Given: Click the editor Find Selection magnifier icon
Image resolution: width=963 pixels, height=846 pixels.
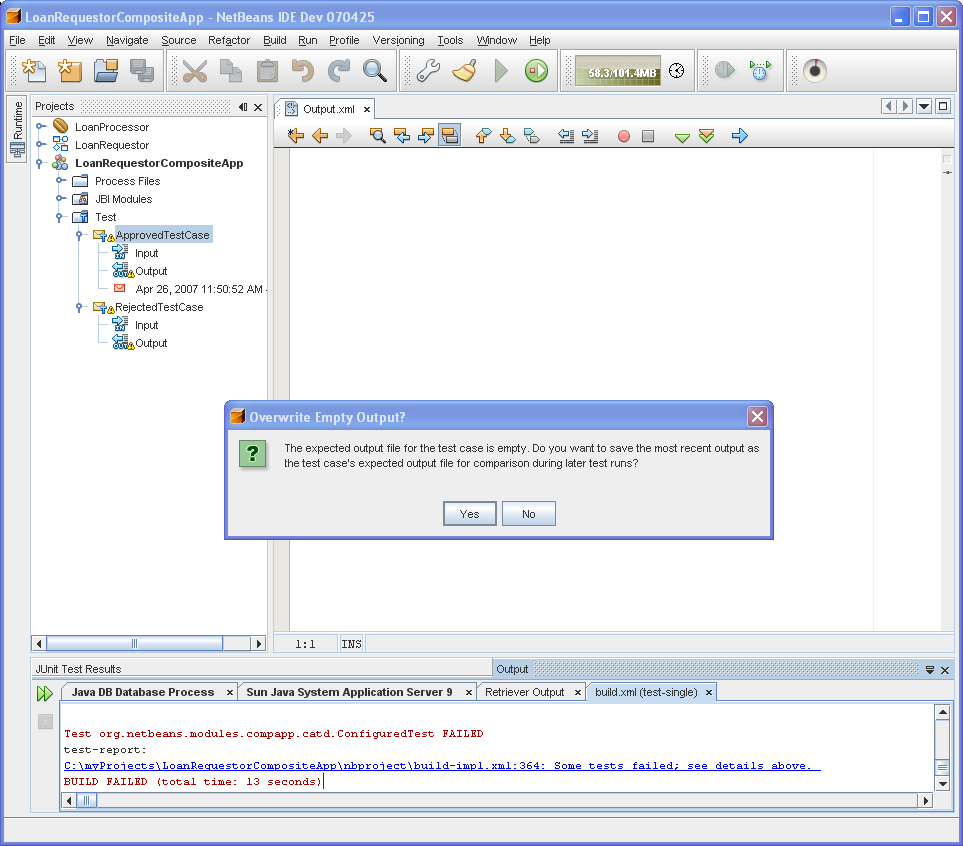Looking at the screenshot, I should pos(378,135).
